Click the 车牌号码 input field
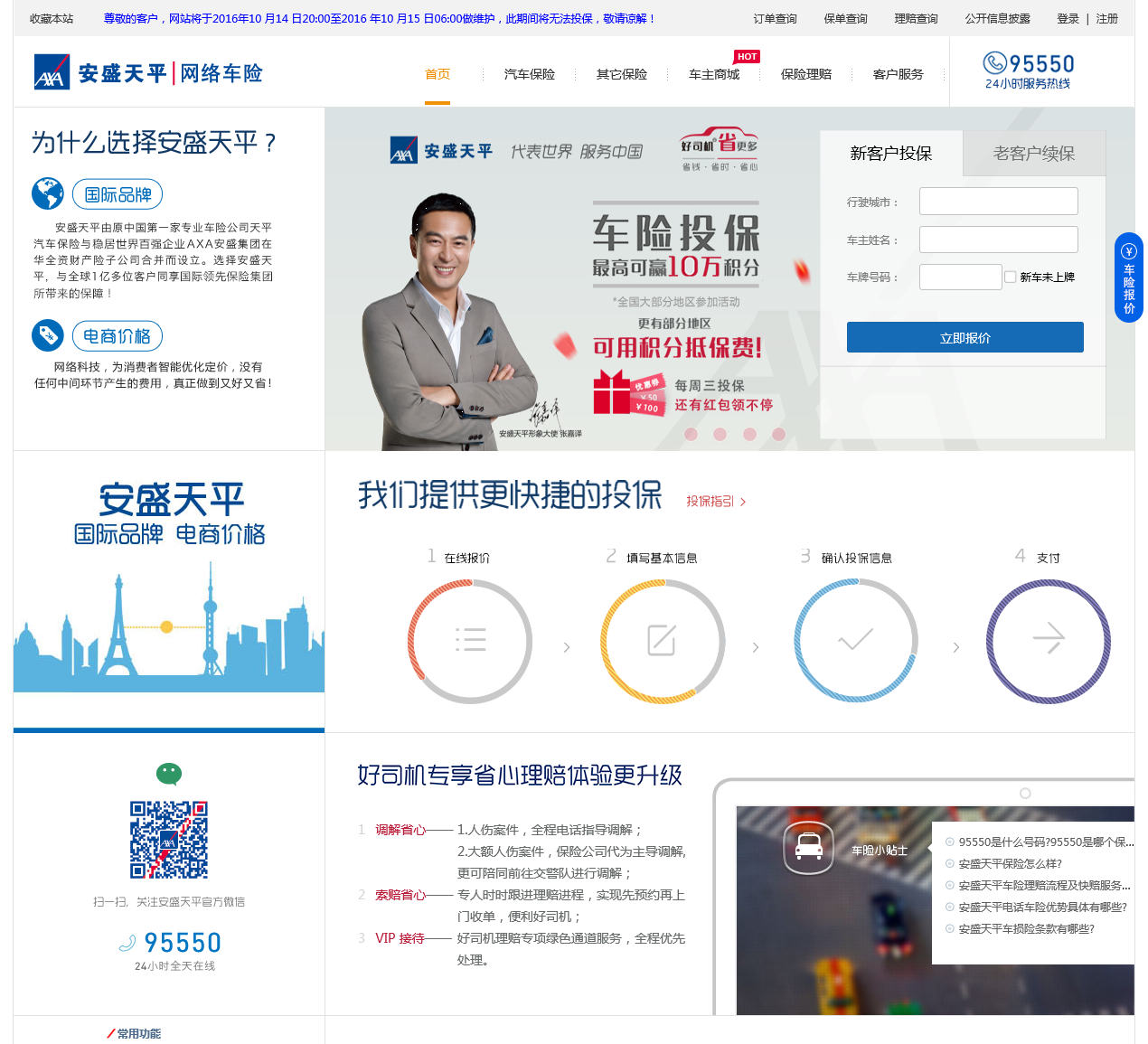 click(960, 277)
